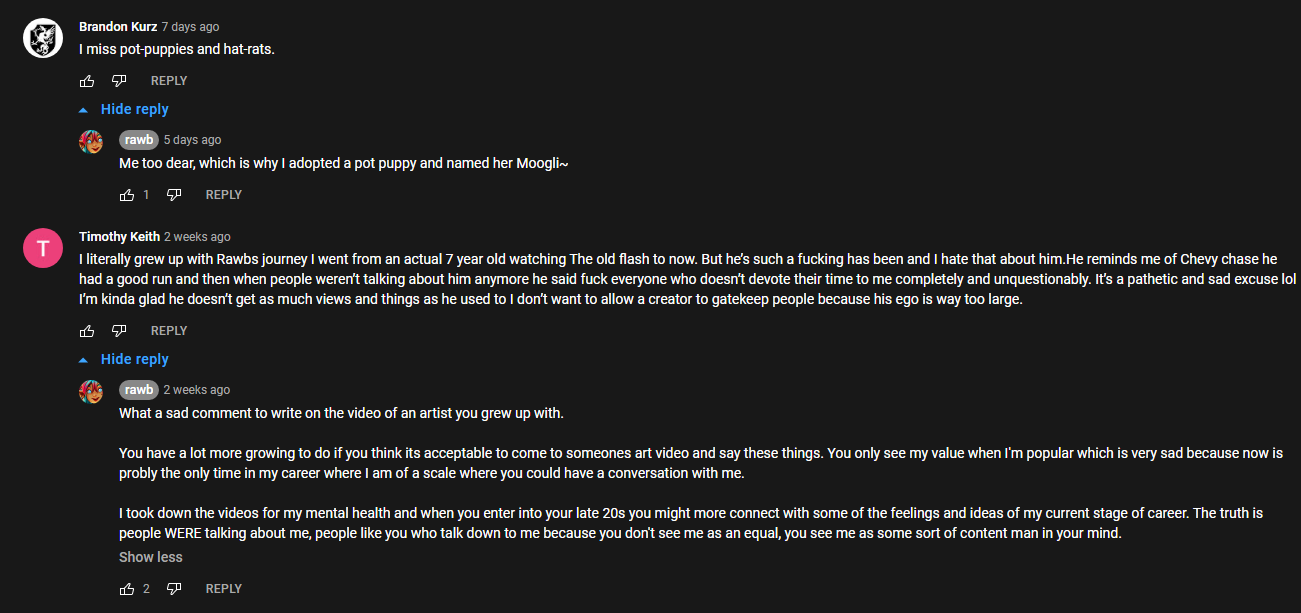Collapse replies under Timothy Keith's comment

coord(124,359)
